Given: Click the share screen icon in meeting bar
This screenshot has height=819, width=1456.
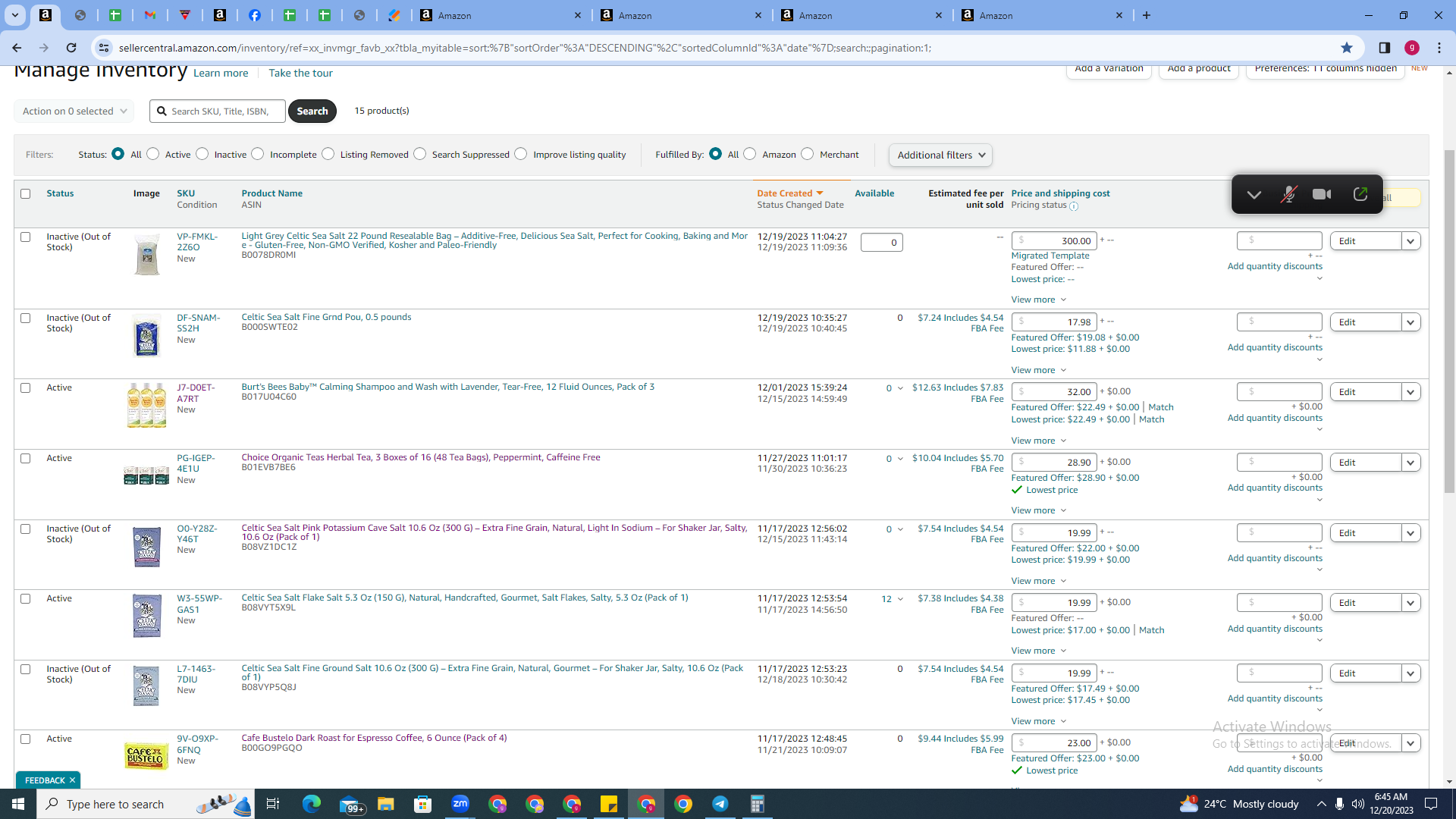Looking at the screenshot, I should pos(1360,195).
